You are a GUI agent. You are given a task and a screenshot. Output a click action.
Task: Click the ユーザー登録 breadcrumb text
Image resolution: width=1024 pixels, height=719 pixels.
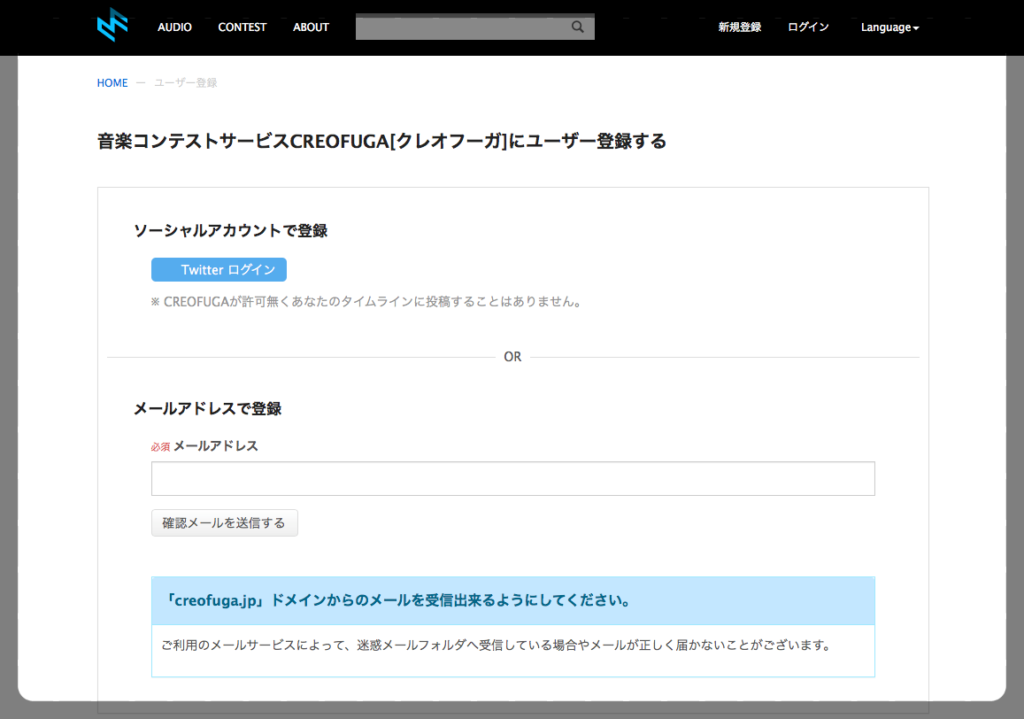point(185,83)
